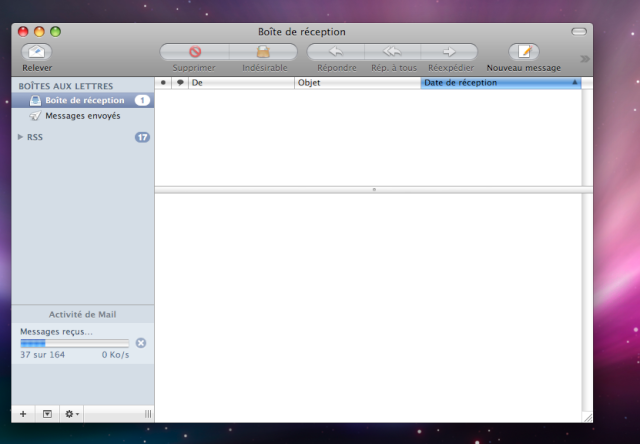Viewport: 640px width, 444px height.
Task: Zoom window with green button
Action: [x=56, y=31]
